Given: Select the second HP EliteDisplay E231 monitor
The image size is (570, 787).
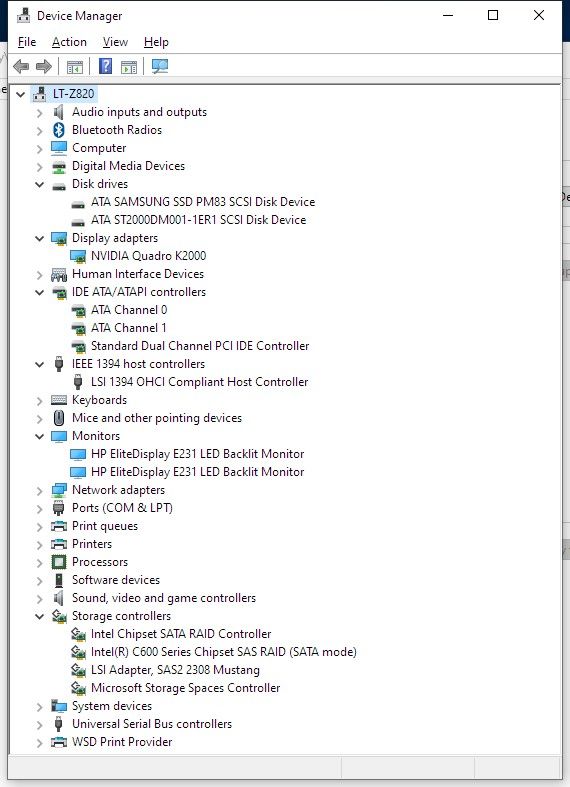Looking at the screenshot, I should pyautogui.click(x=197, y=472).
